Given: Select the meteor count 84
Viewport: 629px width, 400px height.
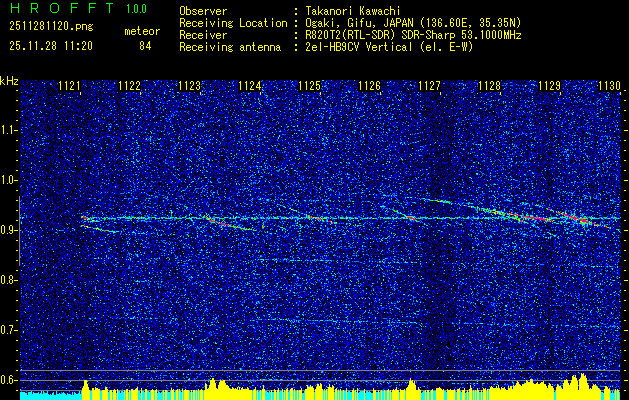Looking at the screenshot, I should (x=145, y=46).
